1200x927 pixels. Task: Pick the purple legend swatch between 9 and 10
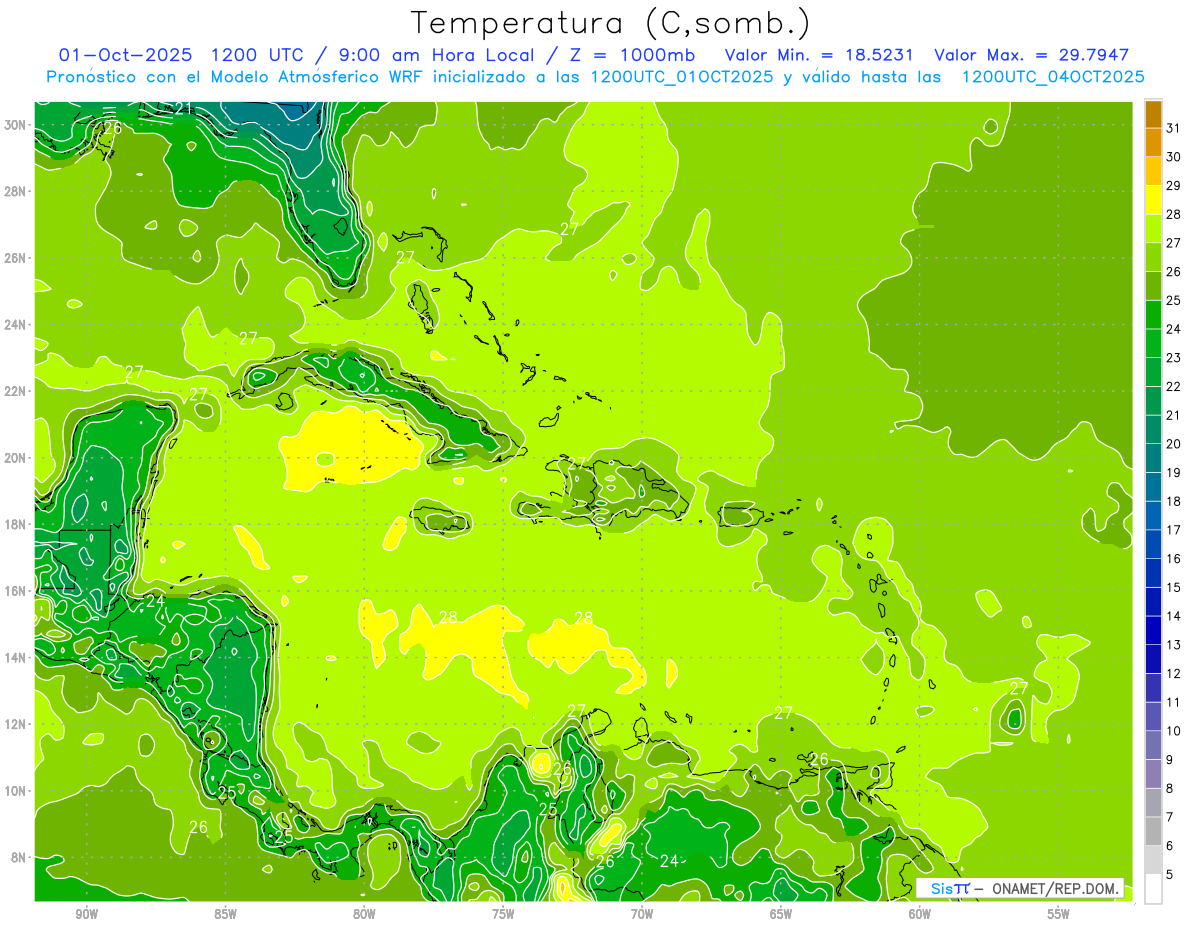point(1153,746)
